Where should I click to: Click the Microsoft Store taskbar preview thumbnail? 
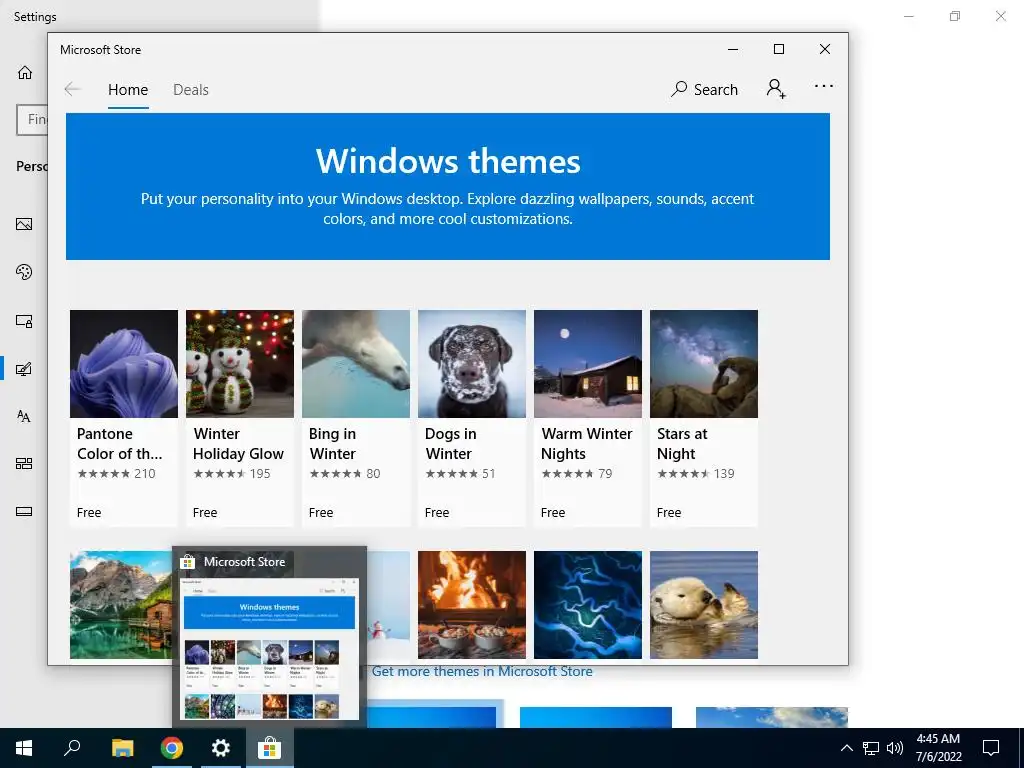click(269, 648)
